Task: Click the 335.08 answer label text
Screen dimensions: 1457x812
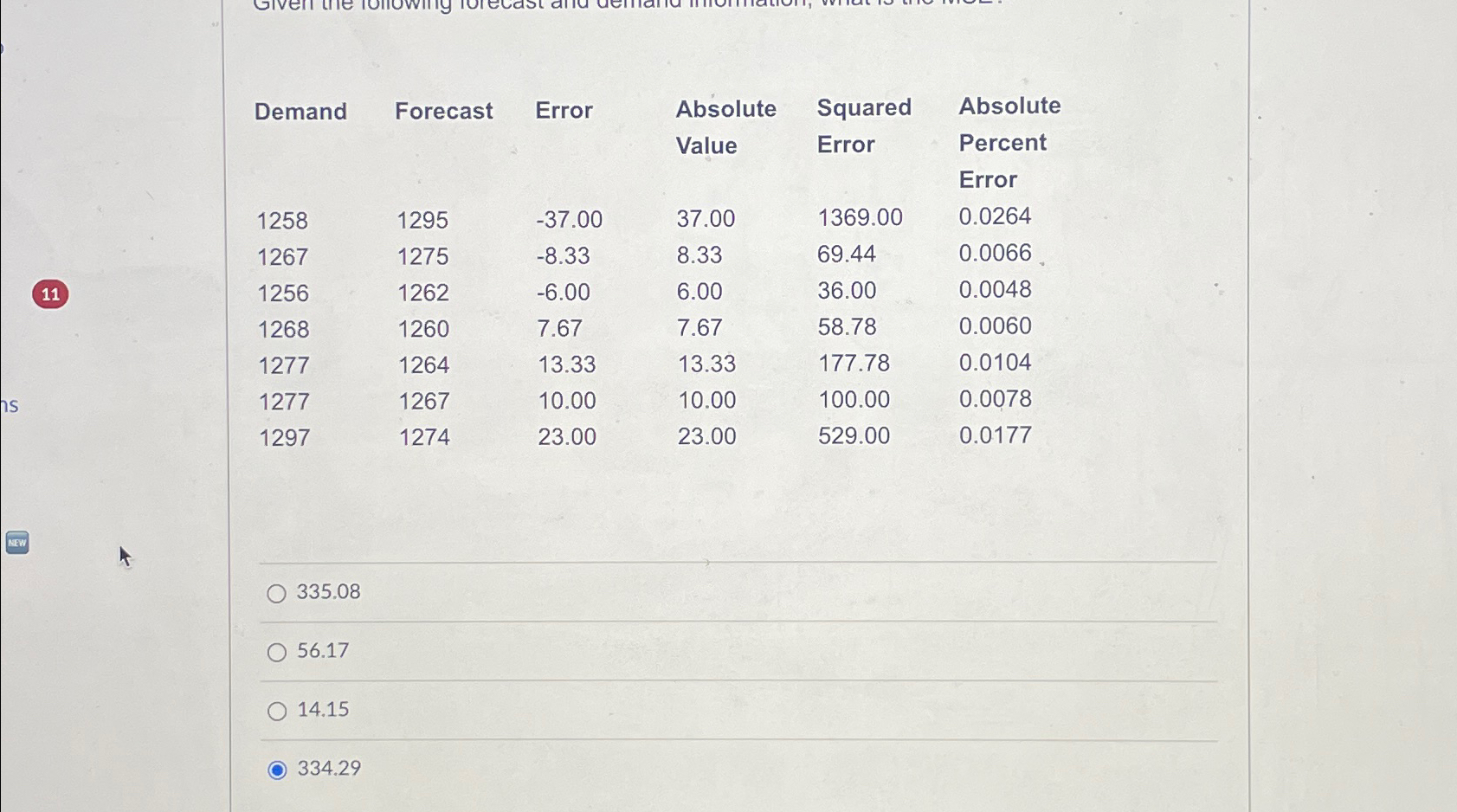Action: (x=327, y=592)
